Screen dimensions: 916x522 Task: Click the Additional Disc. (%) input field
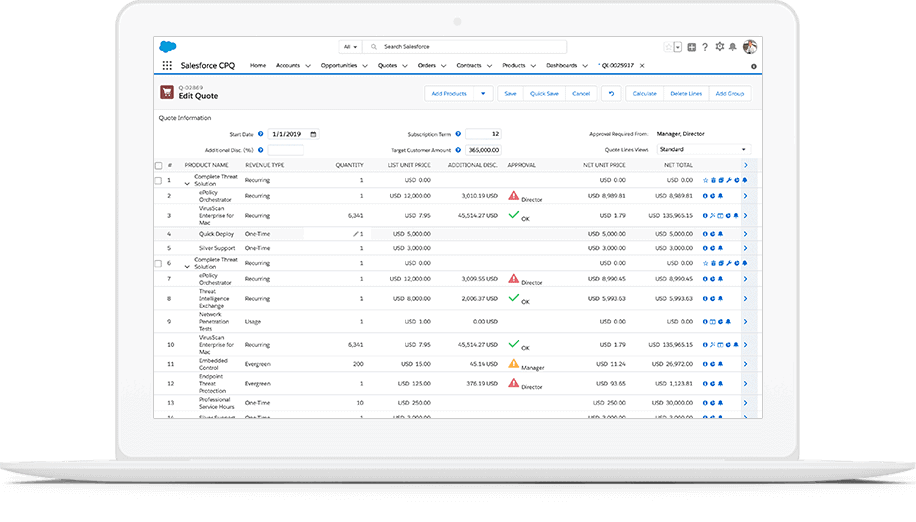coord(286,150)
